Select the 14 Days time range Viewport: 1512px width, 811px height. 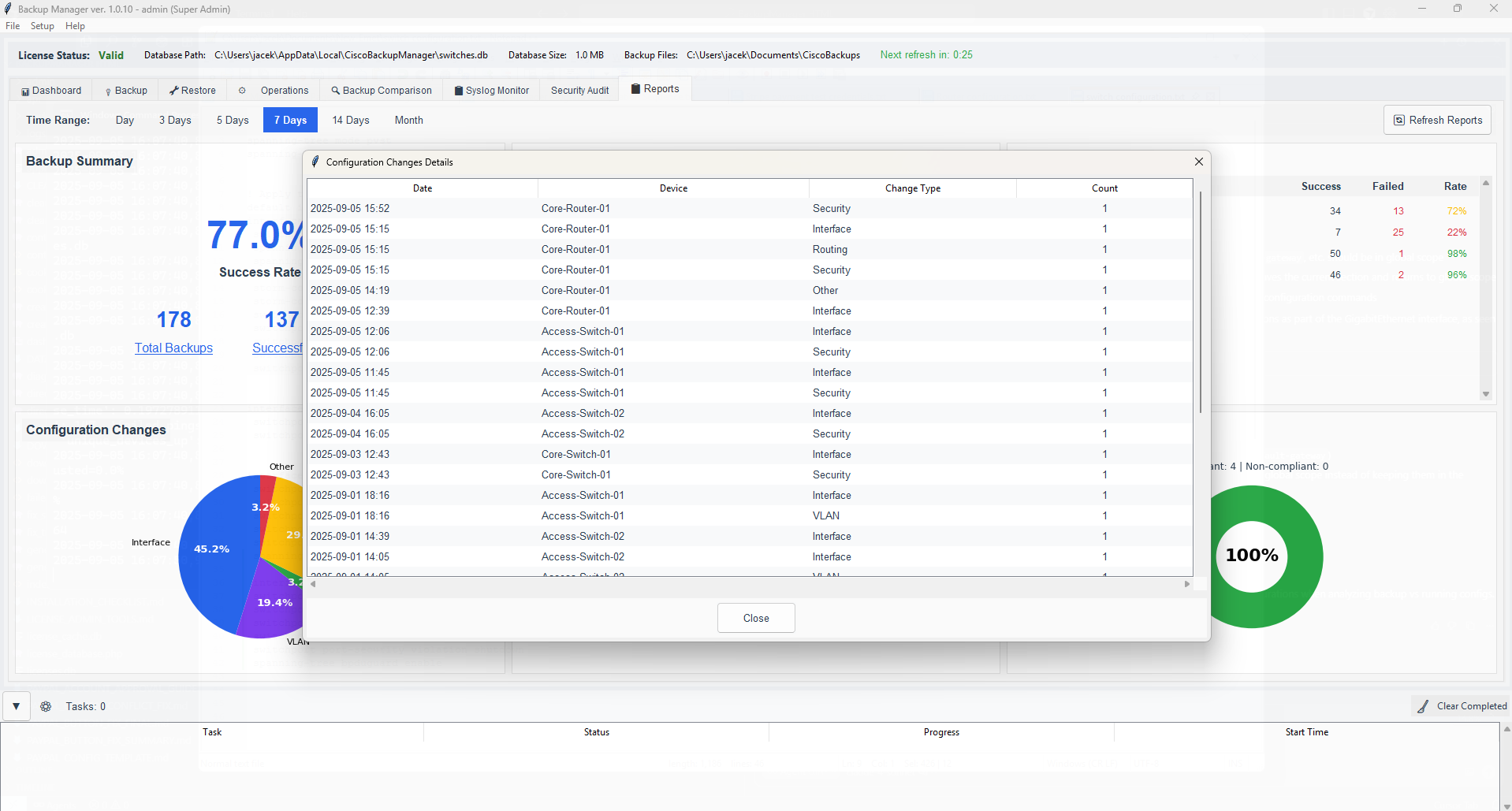pos(351,120)
